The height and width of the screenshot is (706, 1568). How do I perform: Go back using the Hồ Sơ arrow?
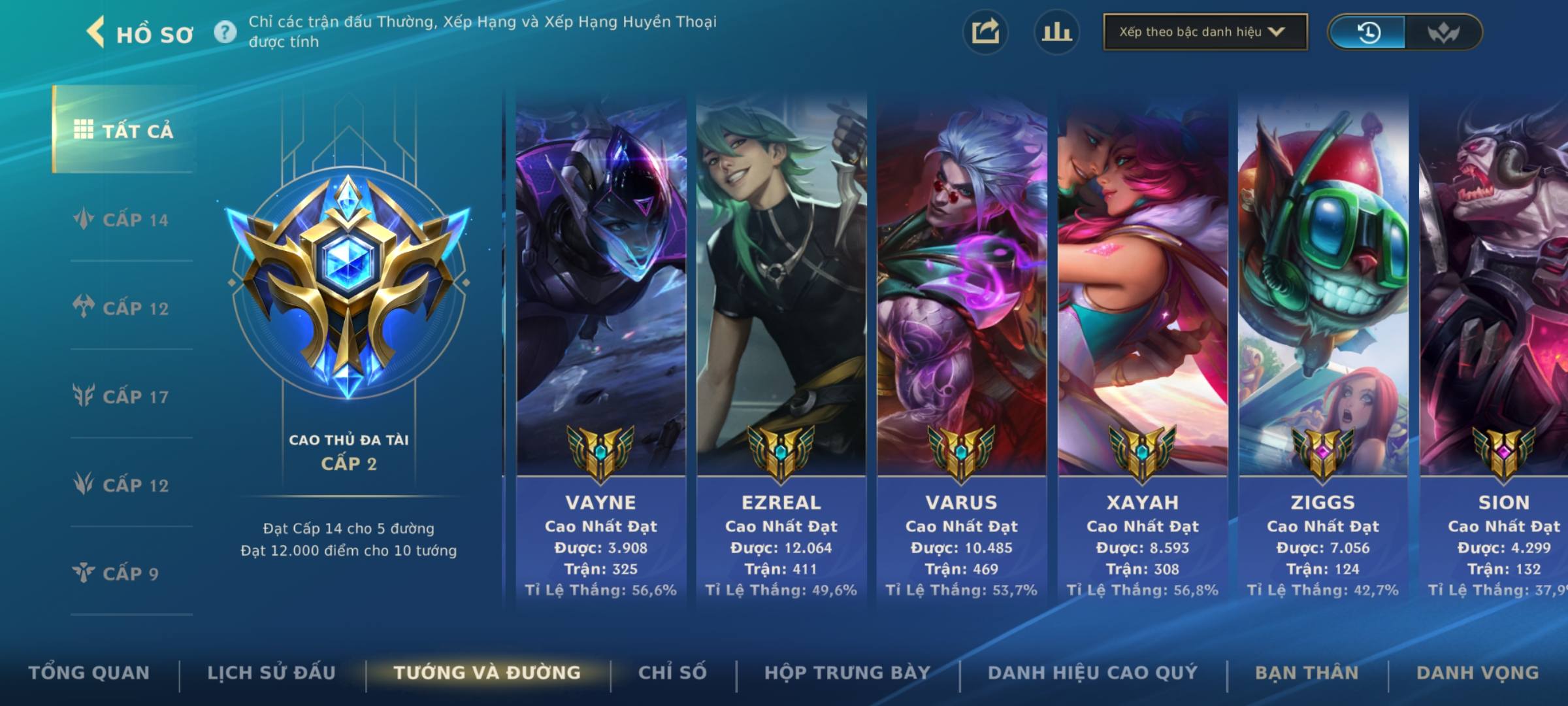(96, 32)
